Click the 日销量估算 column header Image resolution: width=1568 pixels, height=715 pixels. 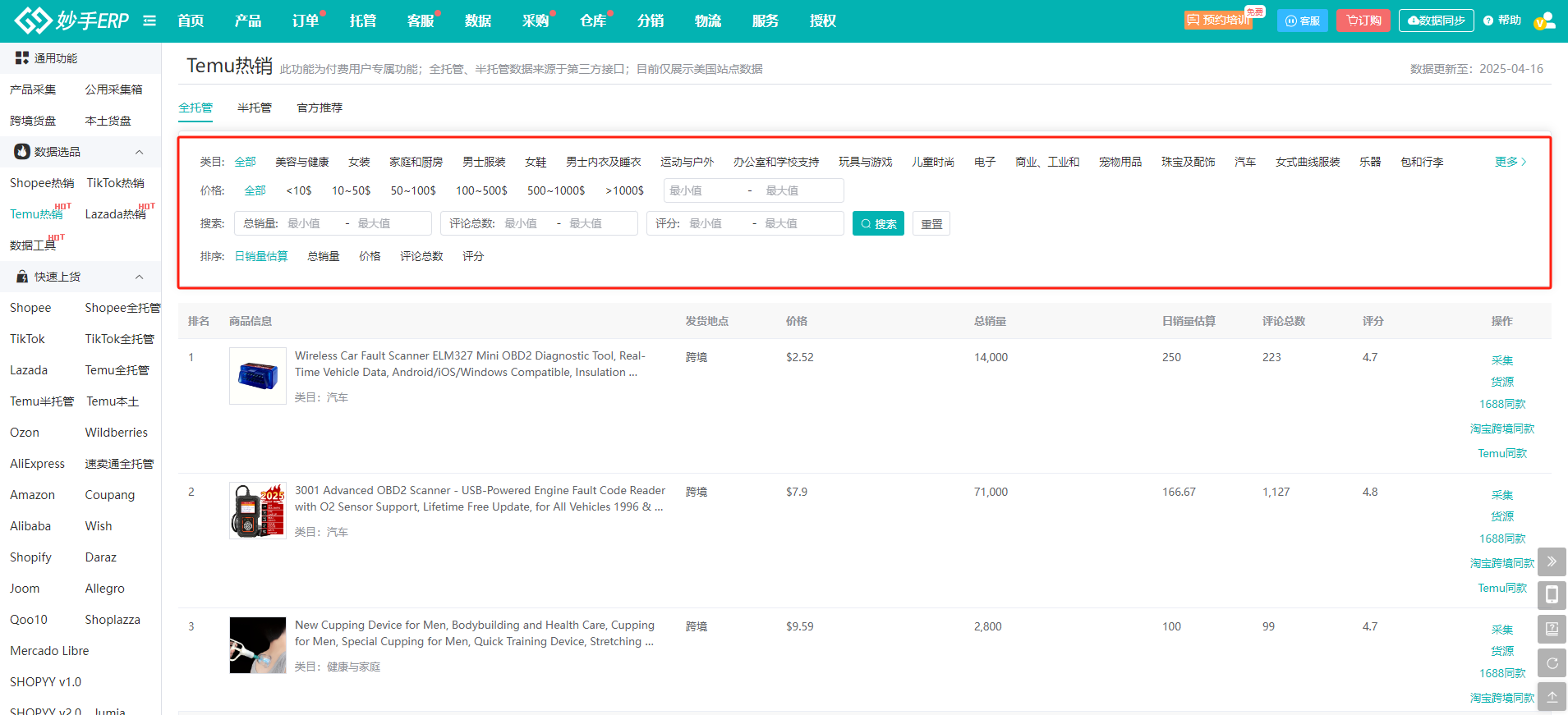(x=1189, y=321)
